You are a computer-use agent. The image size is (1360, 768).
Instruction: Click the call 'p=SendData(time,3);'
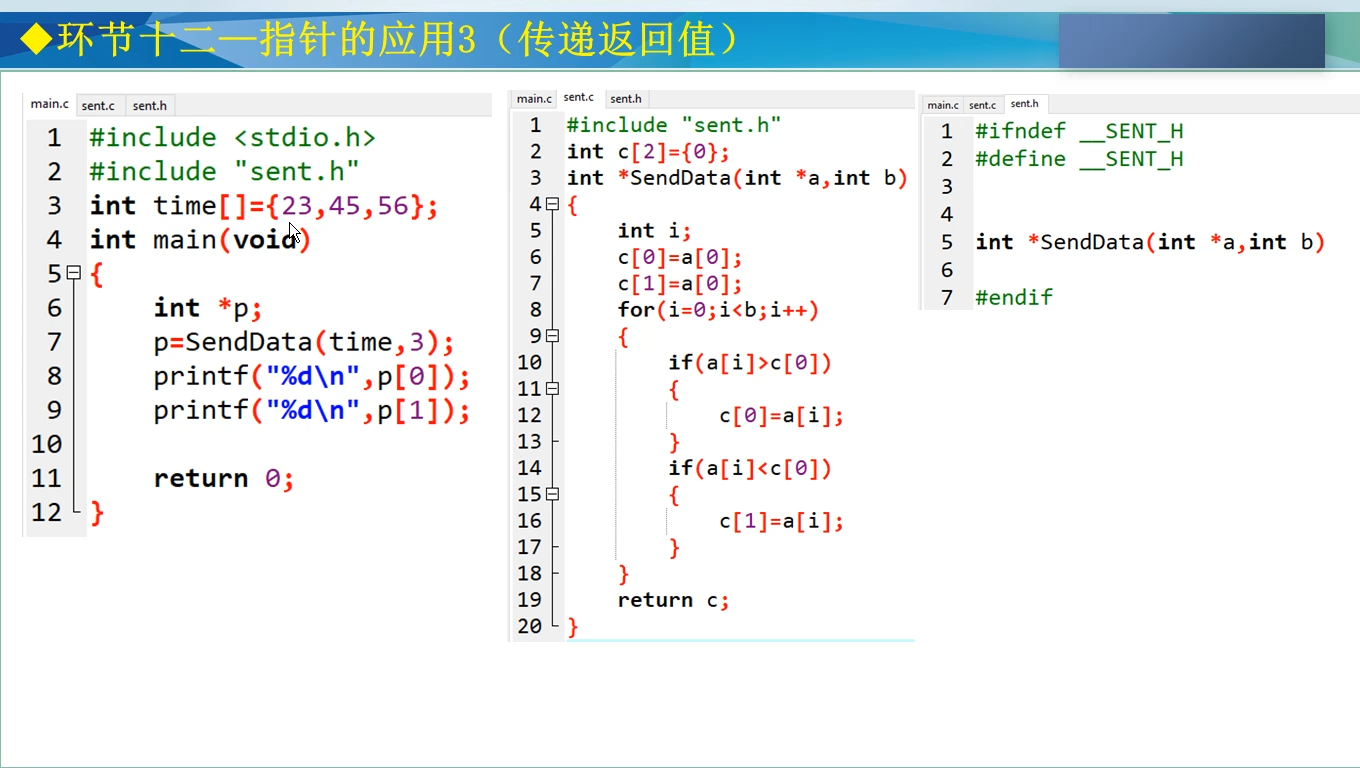304,342
